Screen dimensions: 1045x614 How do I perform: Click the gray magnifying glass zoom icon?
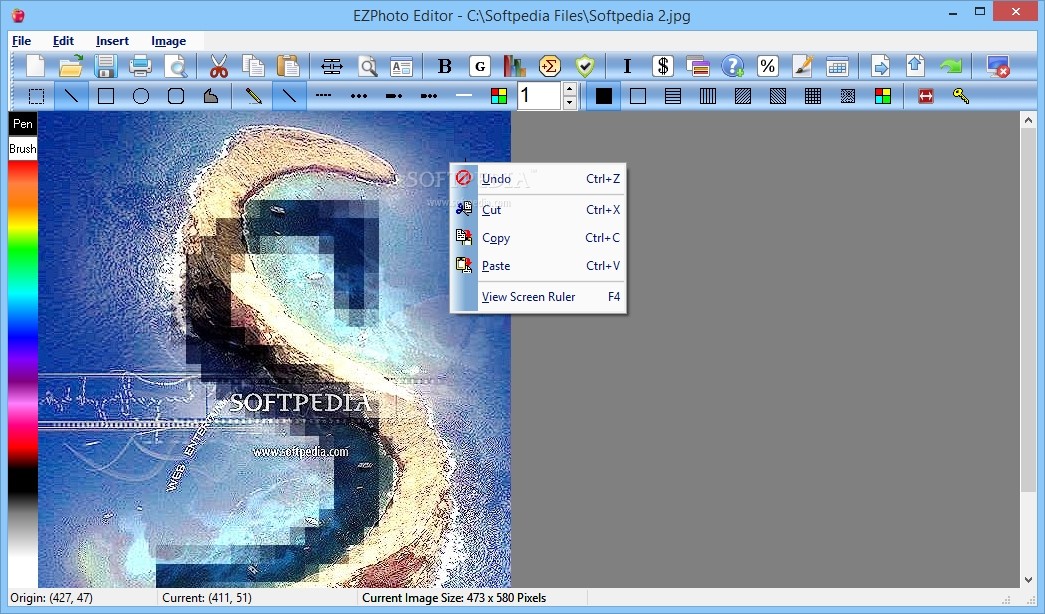click(x=367, y=66)
